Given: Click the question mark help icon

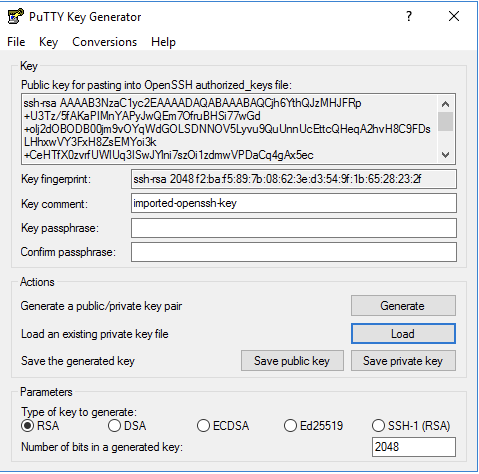Looking at the screenshot, I should (x=409, y=16).
